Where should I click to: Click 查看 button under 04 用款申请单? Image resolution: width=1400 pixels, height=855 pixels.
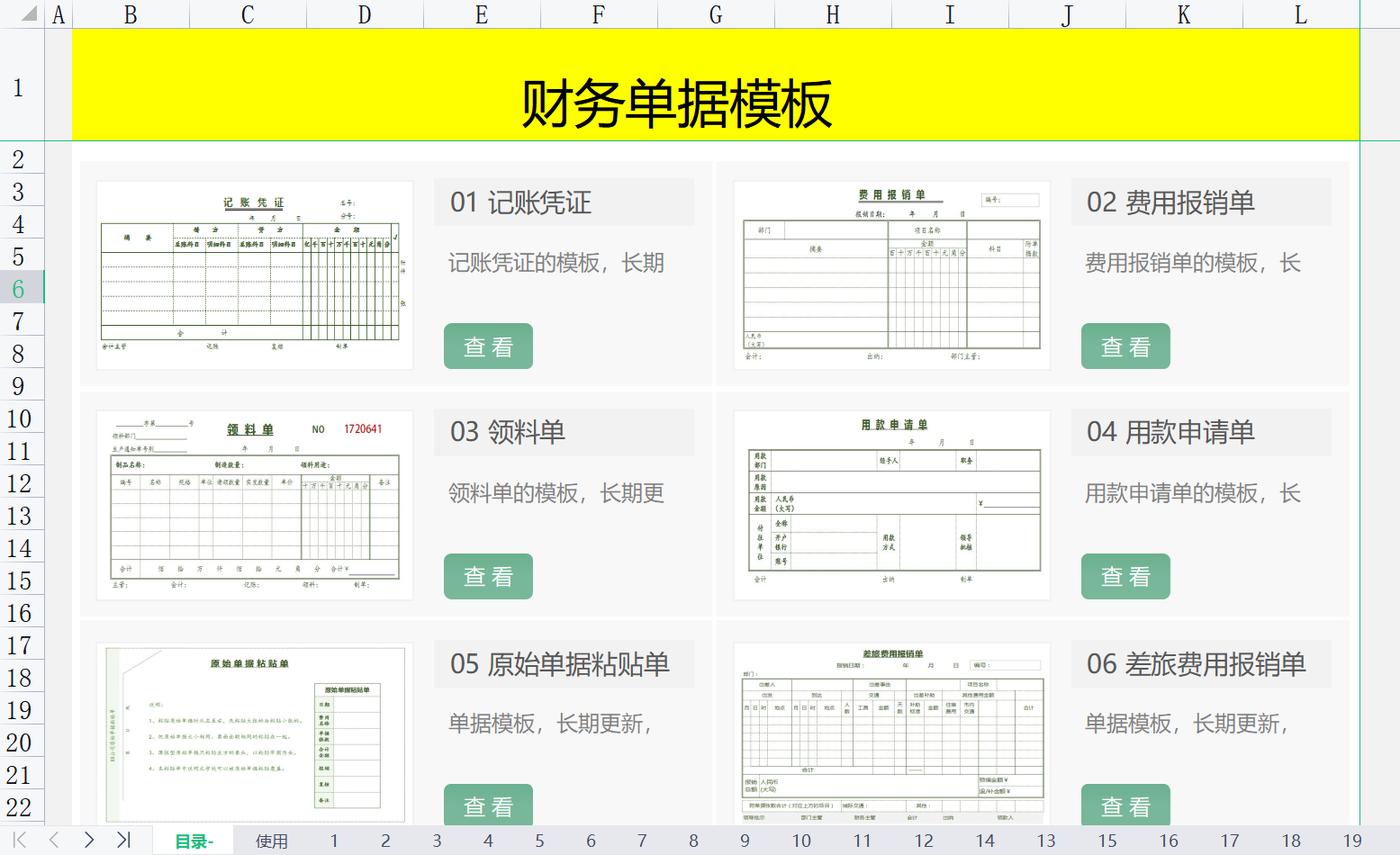1125,576
